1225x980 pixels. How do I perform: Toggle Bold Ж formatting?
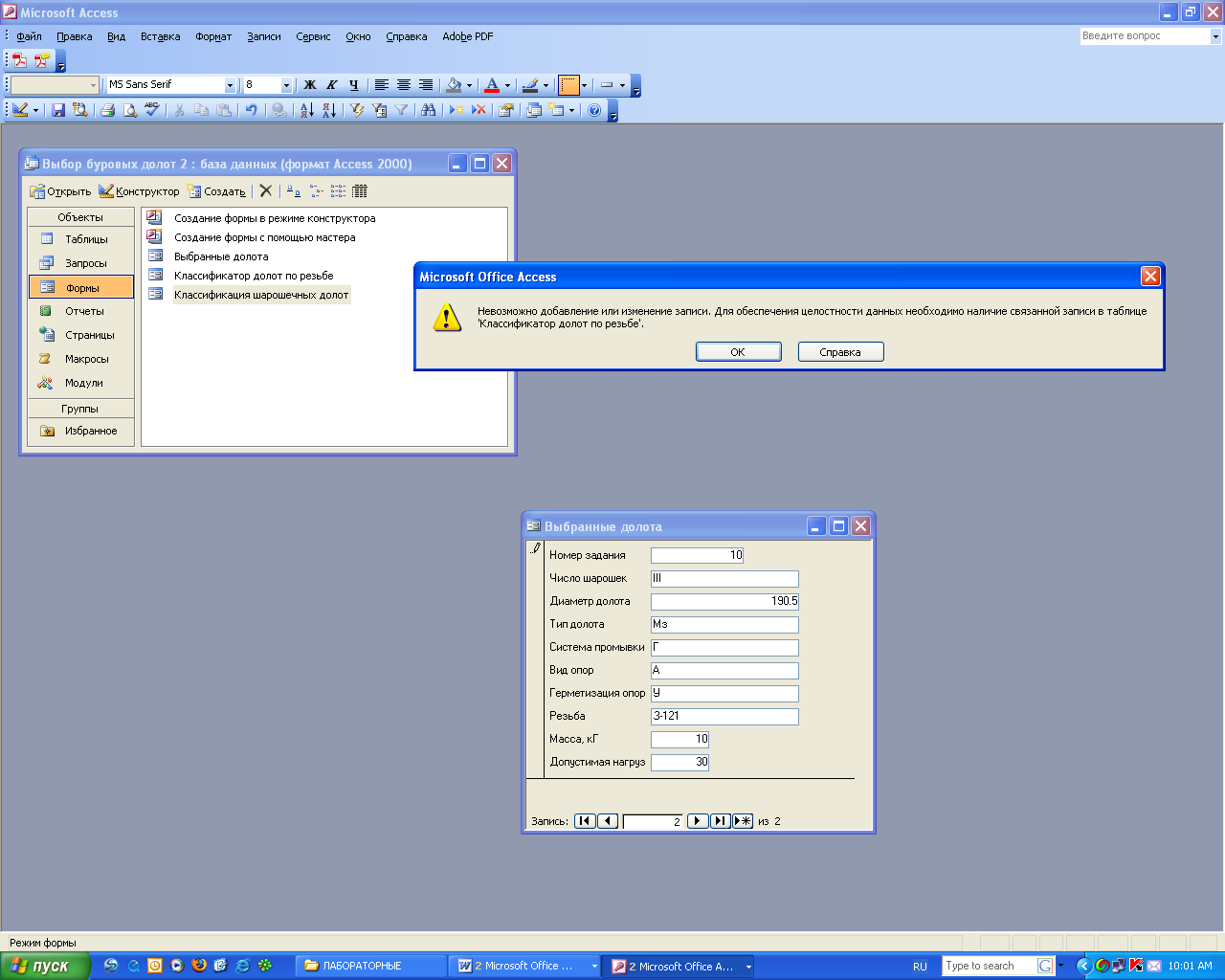[x=309, y=84]
